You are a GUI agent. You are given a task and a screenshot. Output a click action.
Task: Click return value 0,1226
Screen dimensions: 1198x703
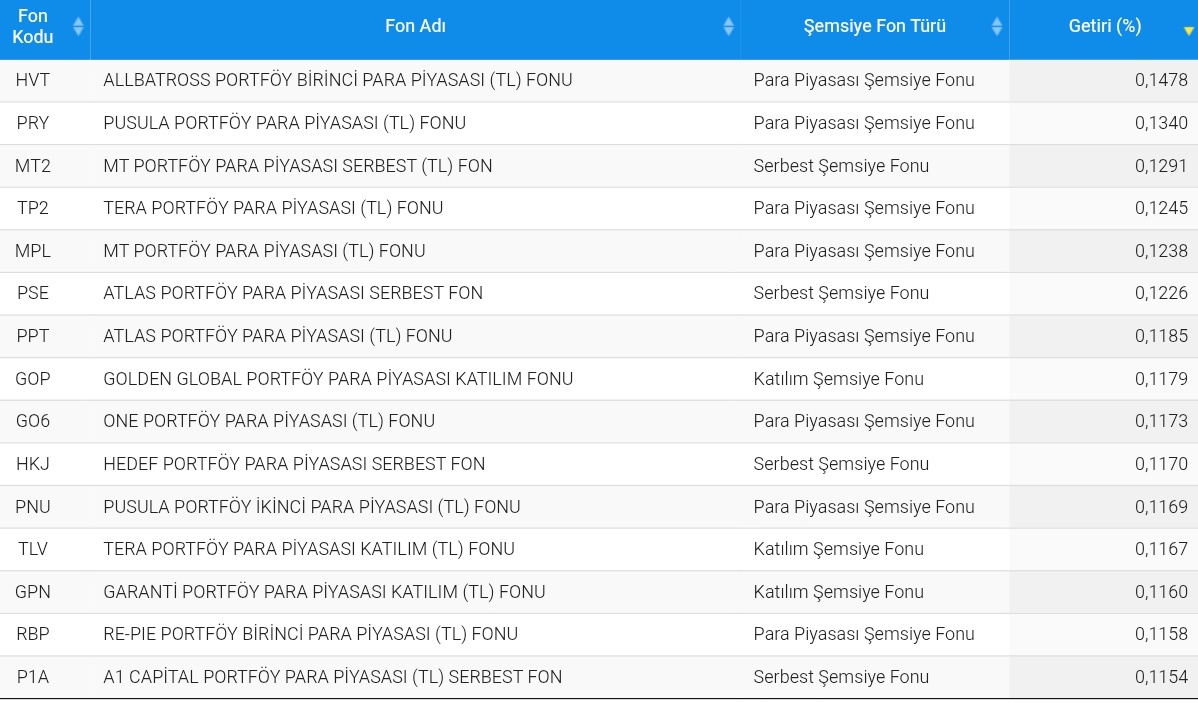coord(1161,293)
